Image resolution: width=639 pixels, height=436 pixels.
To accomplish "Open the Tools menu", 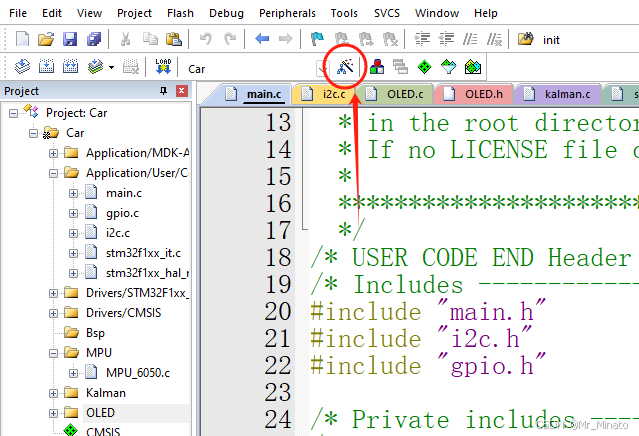I will click(x=344, y=13).
